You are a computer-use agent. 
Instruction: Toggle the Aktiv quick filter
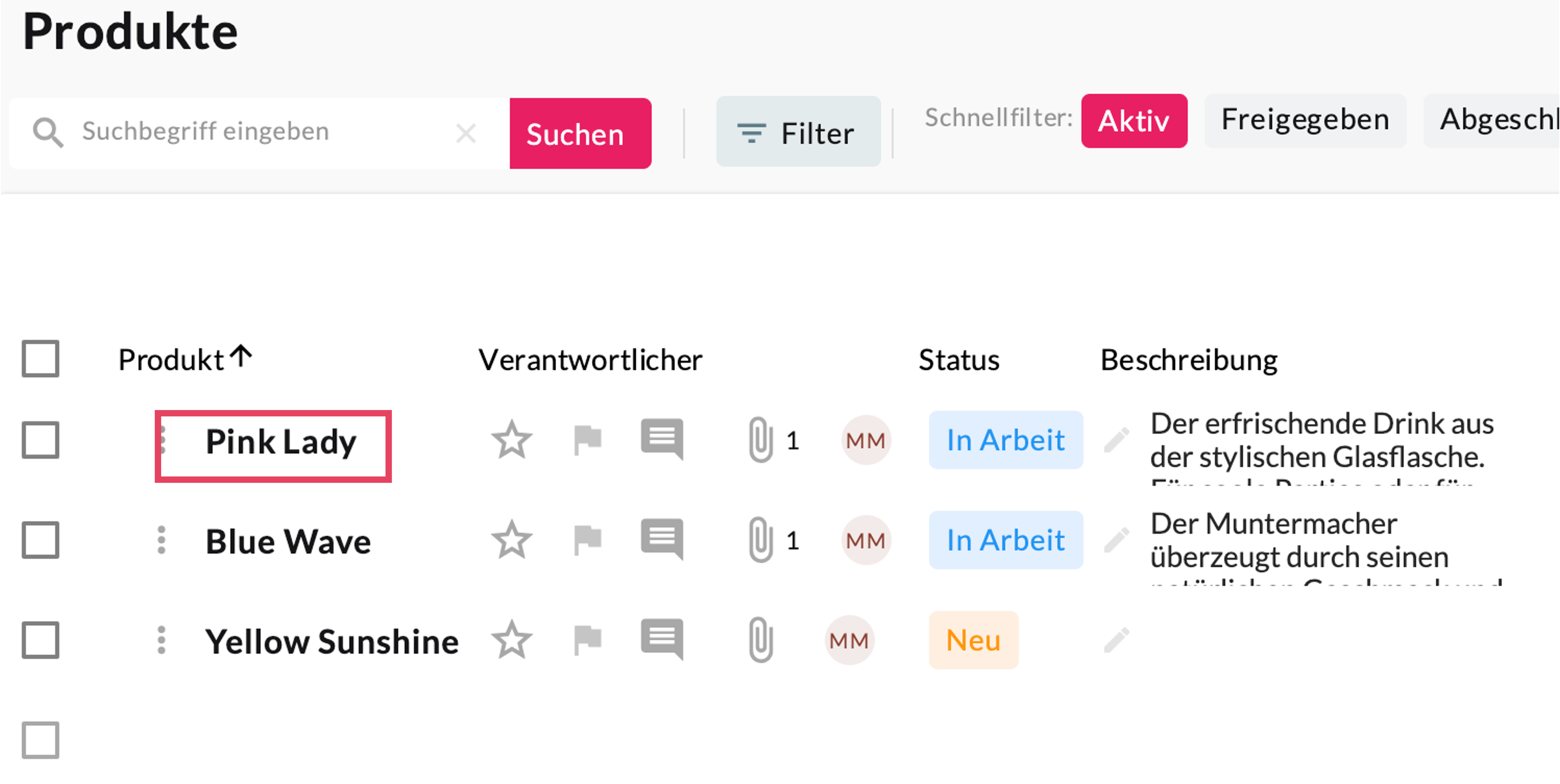point(1134,121)
